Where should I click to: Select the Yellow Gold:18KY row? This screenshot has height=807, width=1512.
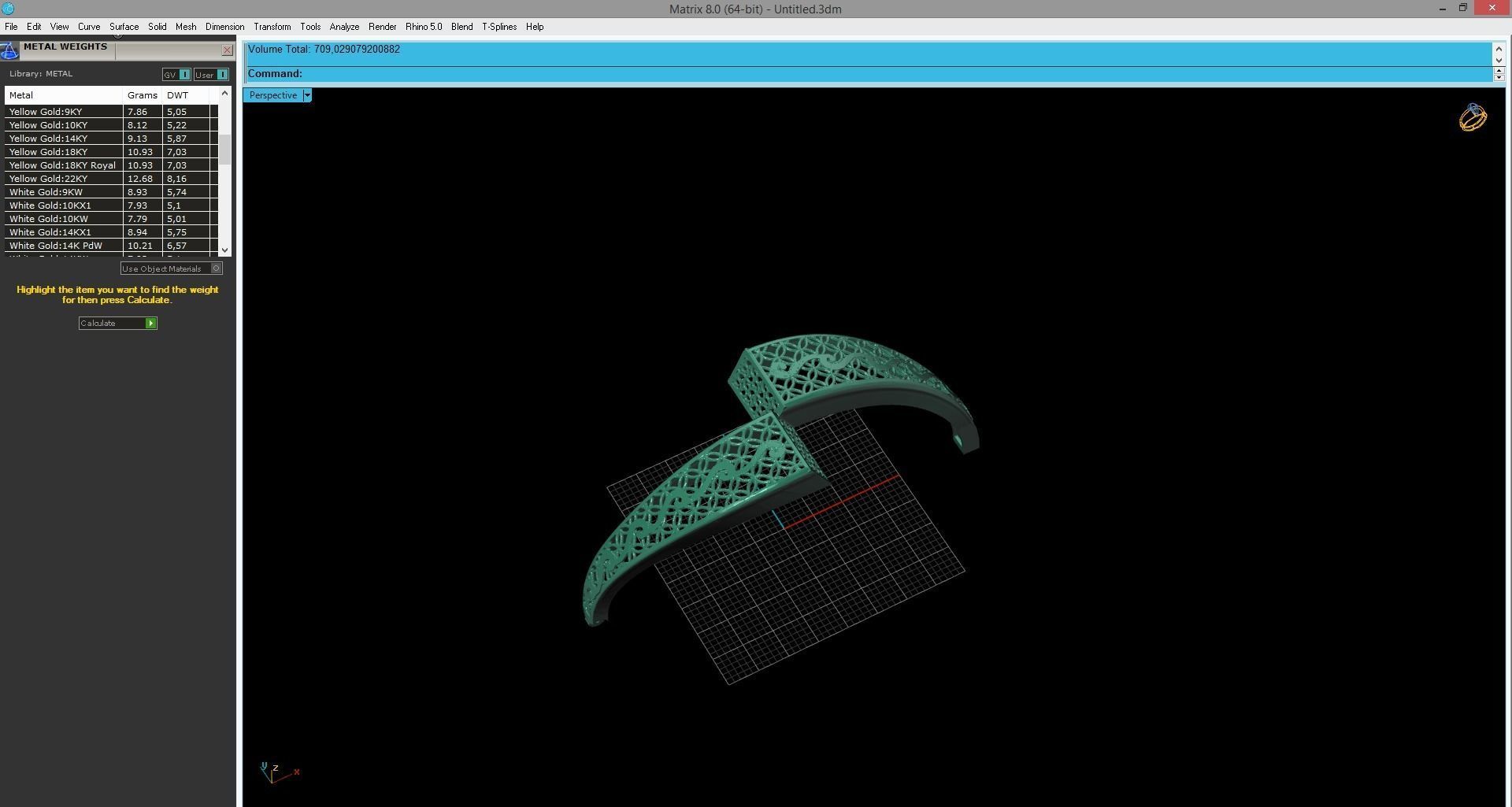click(111, 152)
